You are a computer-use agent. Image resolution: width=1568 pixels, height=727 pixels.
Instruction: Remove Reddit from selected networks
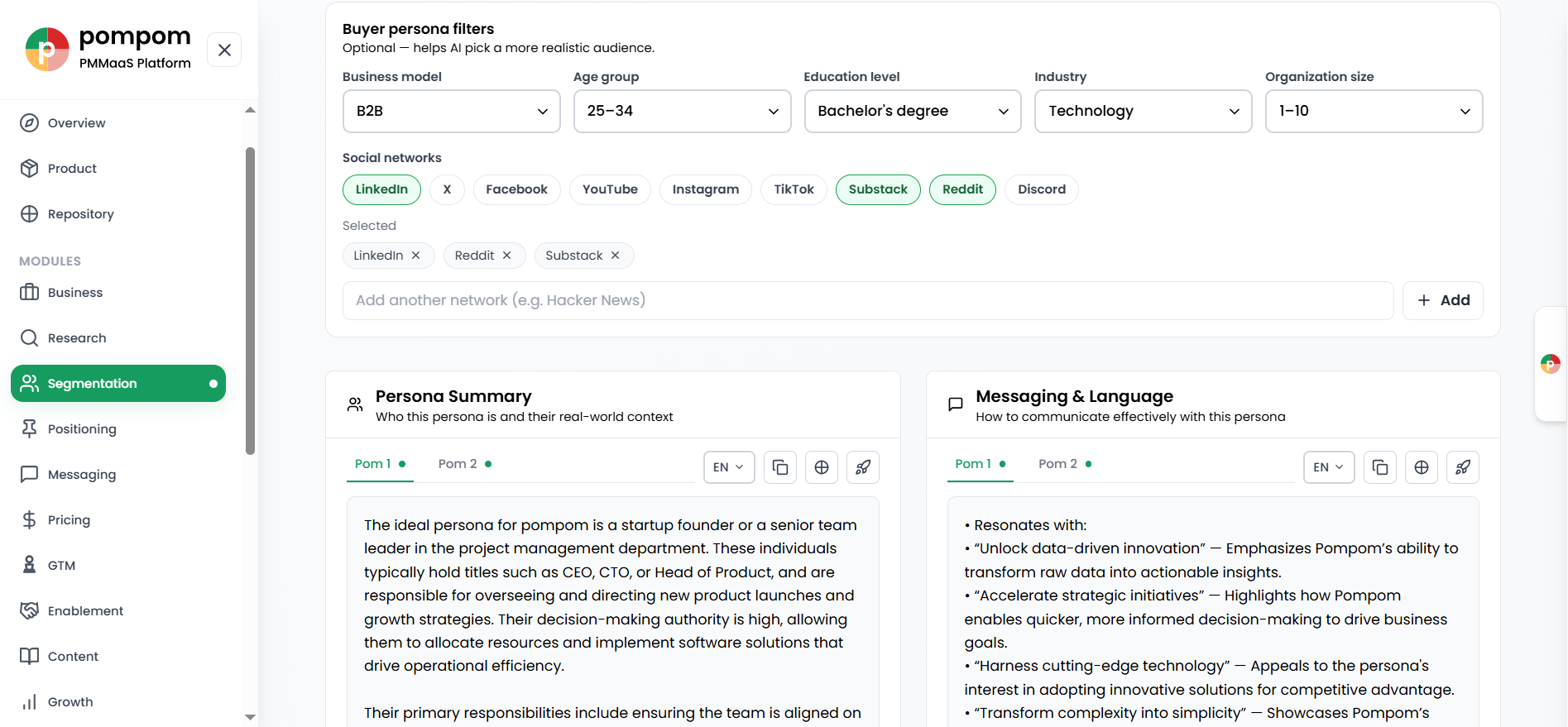click(507, 256)
